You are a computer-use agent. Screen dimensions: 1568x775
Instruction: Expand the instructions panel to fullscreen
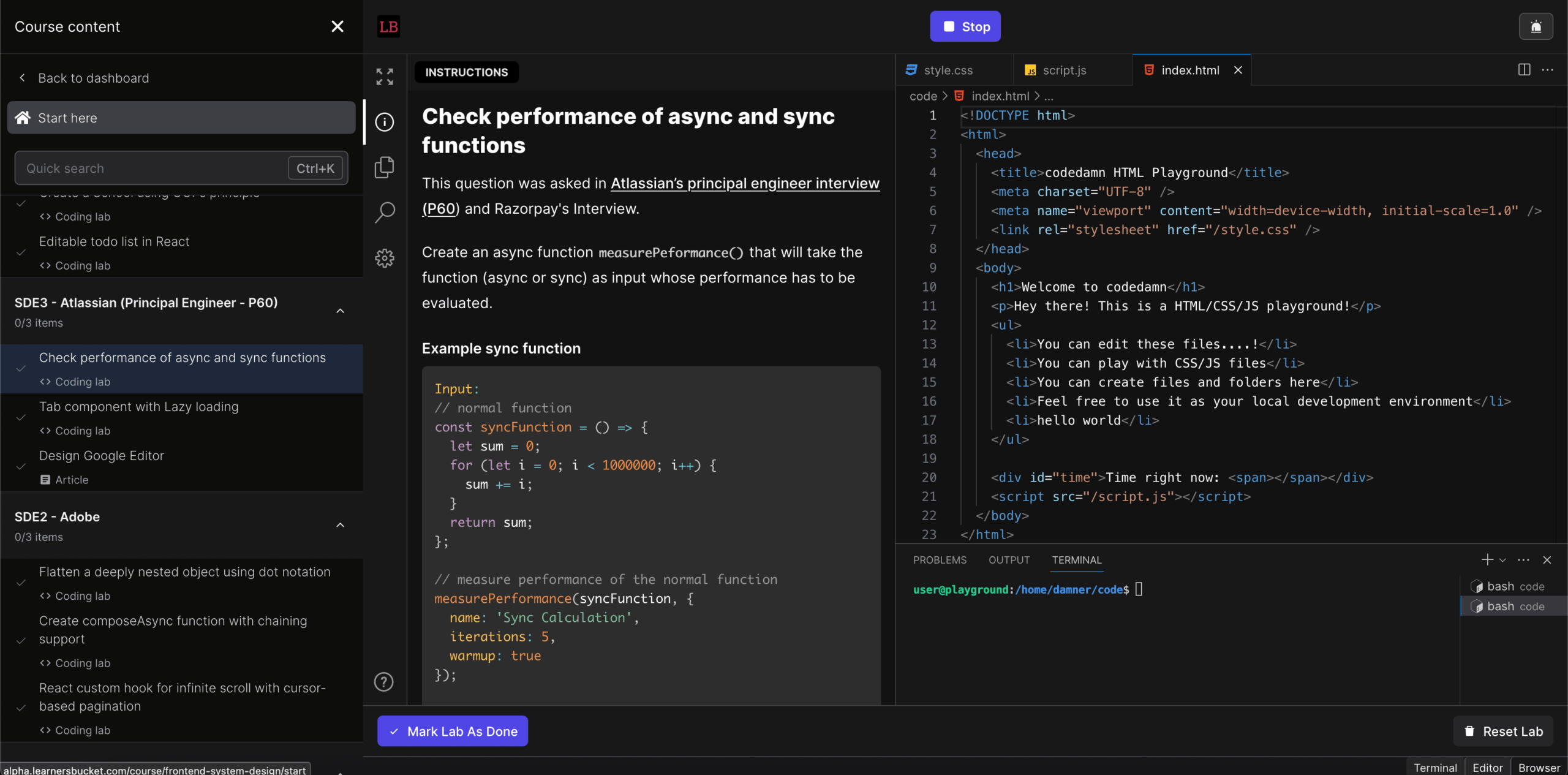coord(384,76)
